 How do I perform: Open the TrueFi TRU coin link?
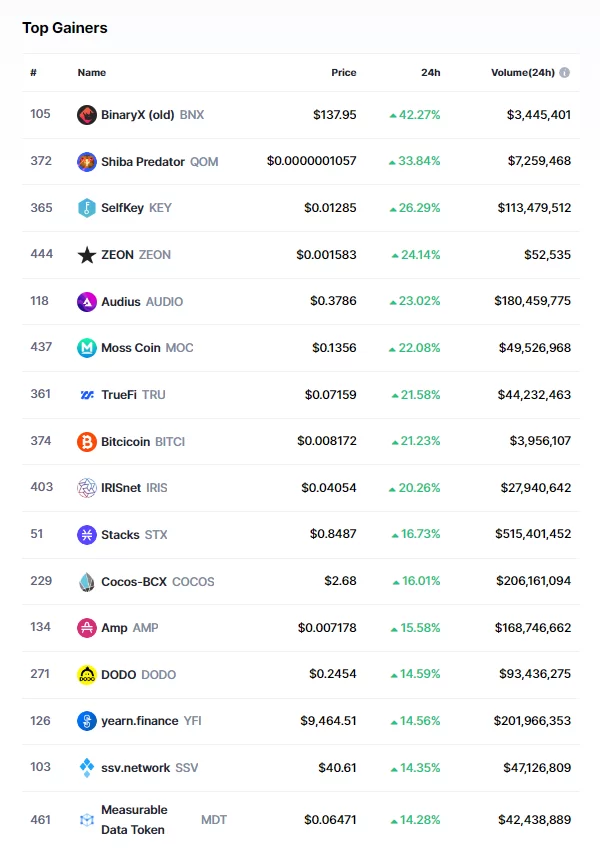point(120,395)
